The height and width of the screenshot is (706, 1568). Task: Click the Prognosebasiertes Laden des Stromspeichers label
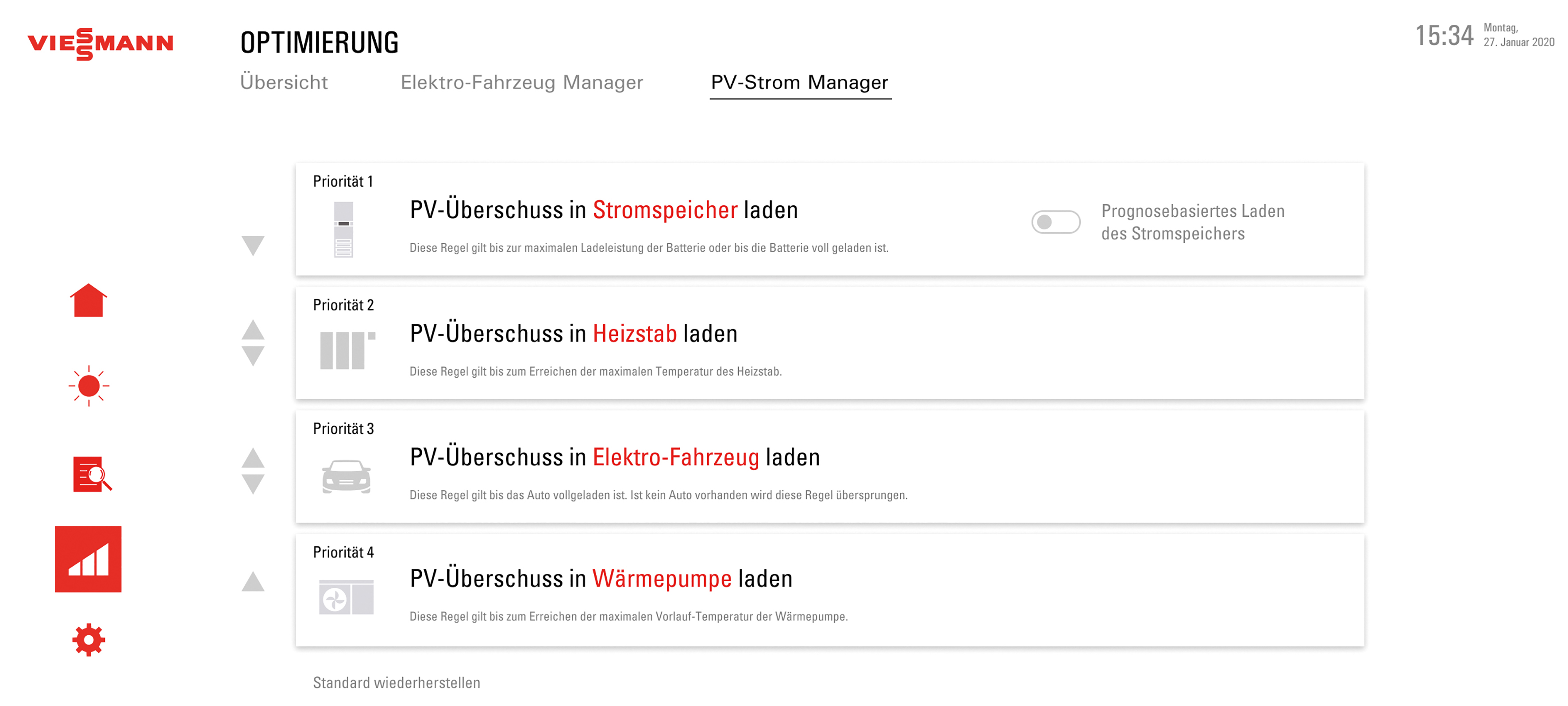pyautogui.click(x=1192, y=222)
